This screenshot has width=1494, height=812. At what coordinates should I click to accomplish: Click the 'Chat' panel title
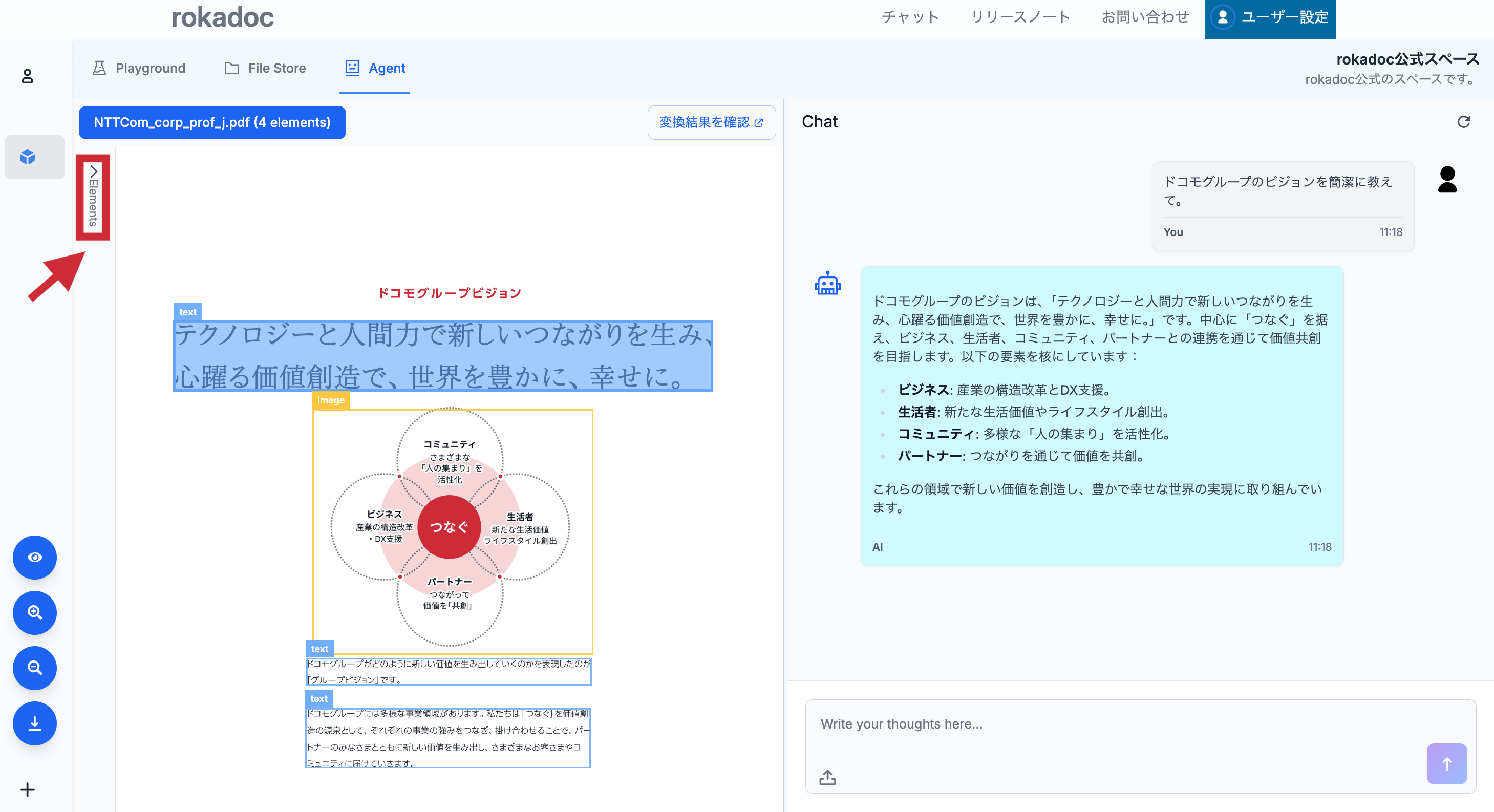click(x=820, y=122)
